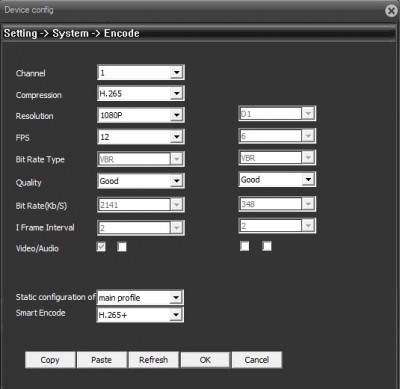
Task: Open the sub stream FPS dropdown showing 6
Action: [x=277, y=136]
